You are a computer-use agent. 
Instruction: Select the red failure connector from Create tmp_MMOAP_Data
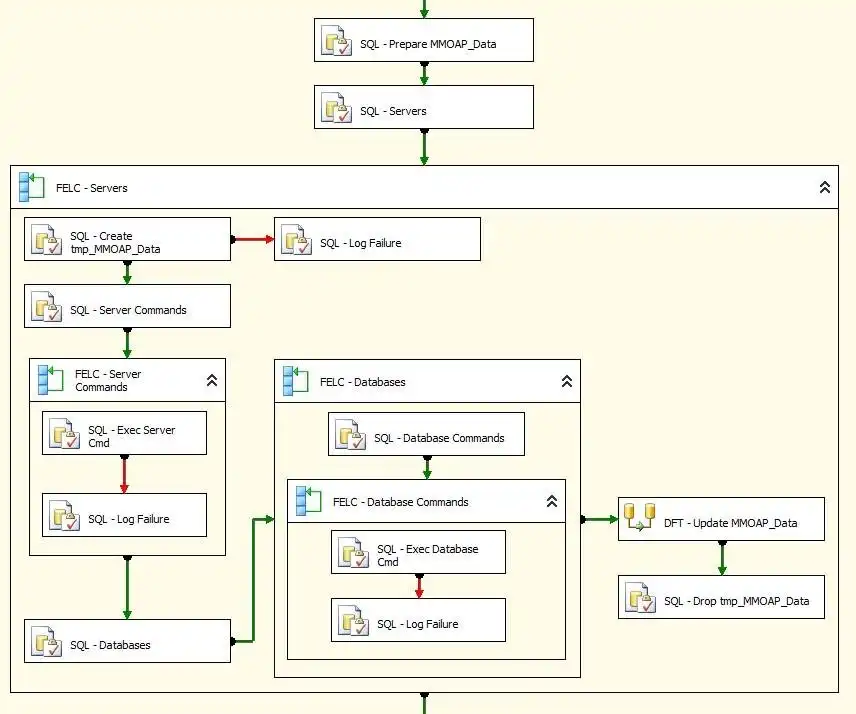click(x=252, y=239)
